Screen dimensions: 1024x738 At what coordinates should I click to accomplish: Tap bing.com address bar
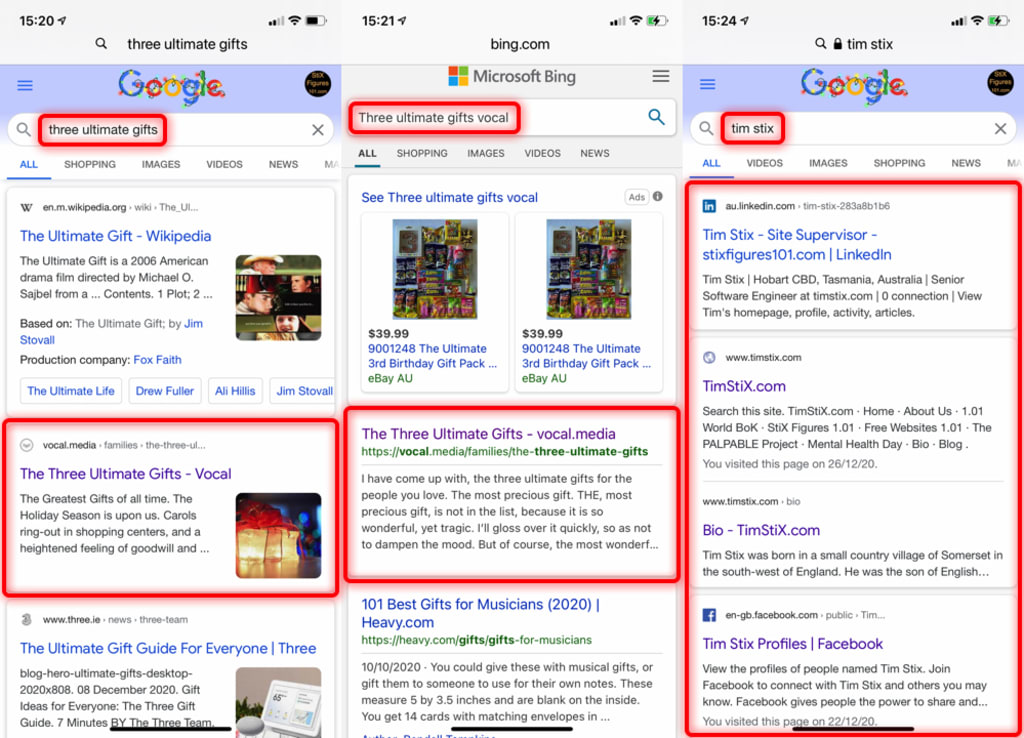tap(520, 44)
